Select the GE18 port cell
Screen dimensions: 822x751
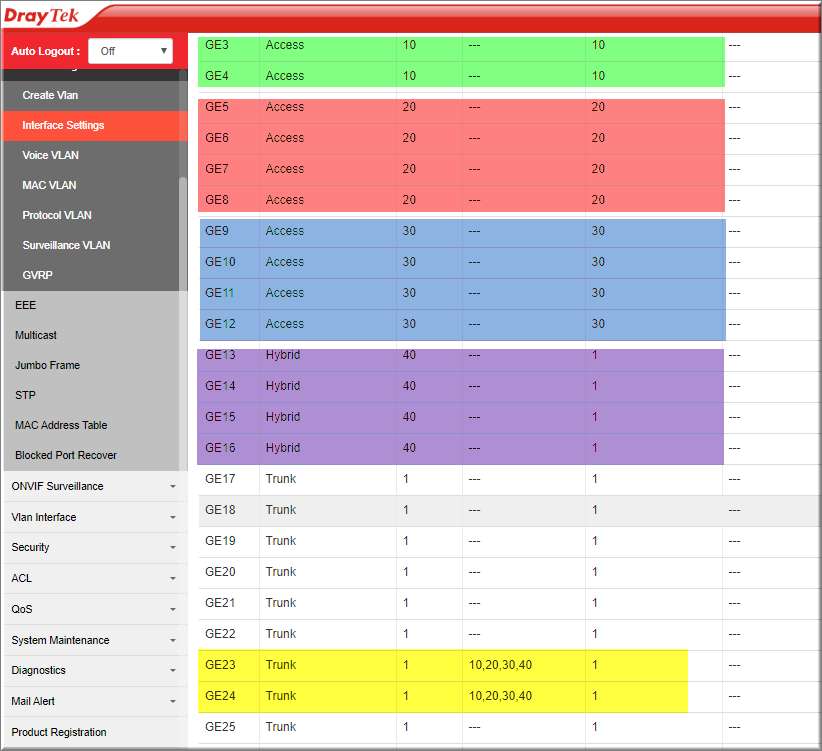[x=229, y=510]
